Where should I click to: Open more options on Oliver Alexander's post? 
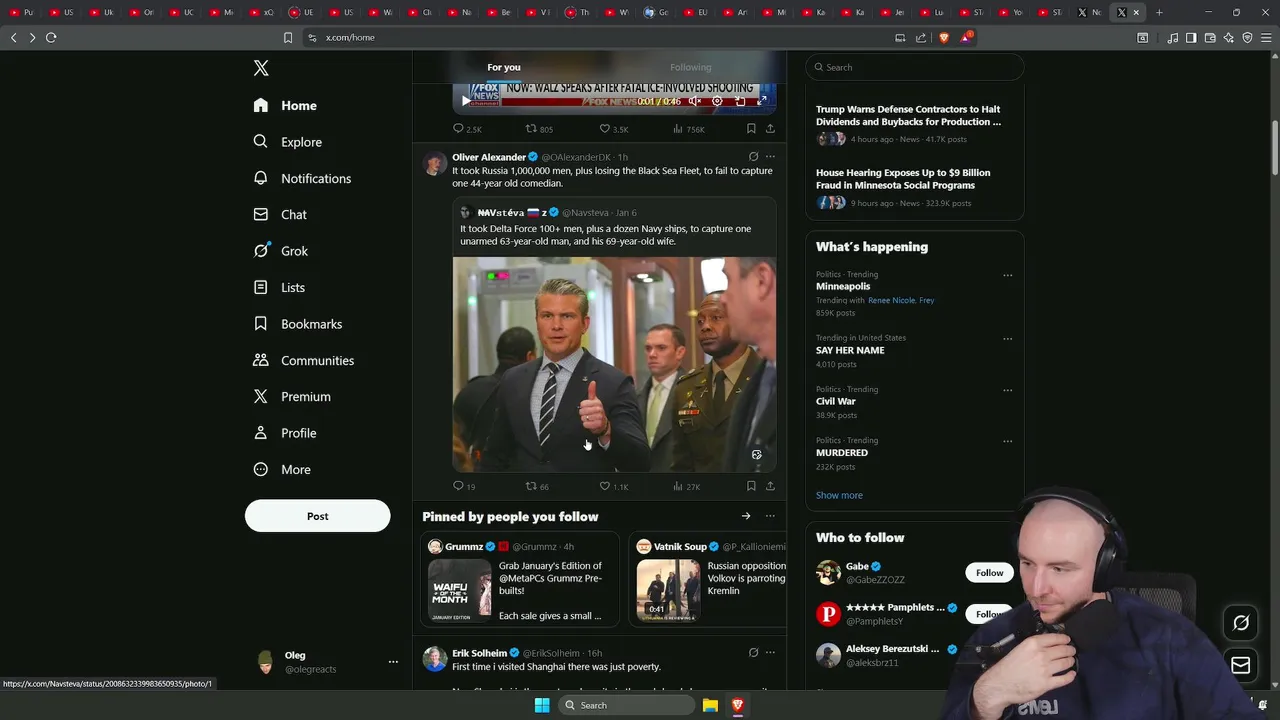point(770,157)
